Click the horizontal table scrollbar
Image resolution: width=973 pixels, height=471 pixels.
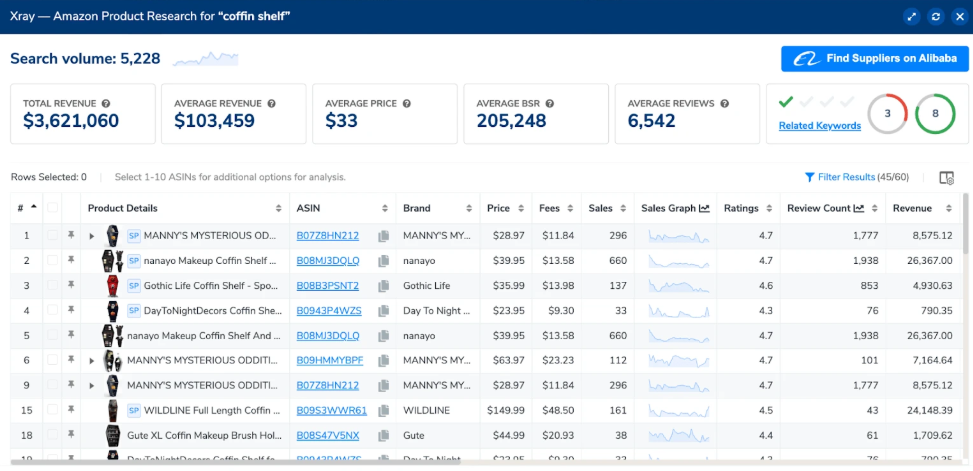[236, 461]
